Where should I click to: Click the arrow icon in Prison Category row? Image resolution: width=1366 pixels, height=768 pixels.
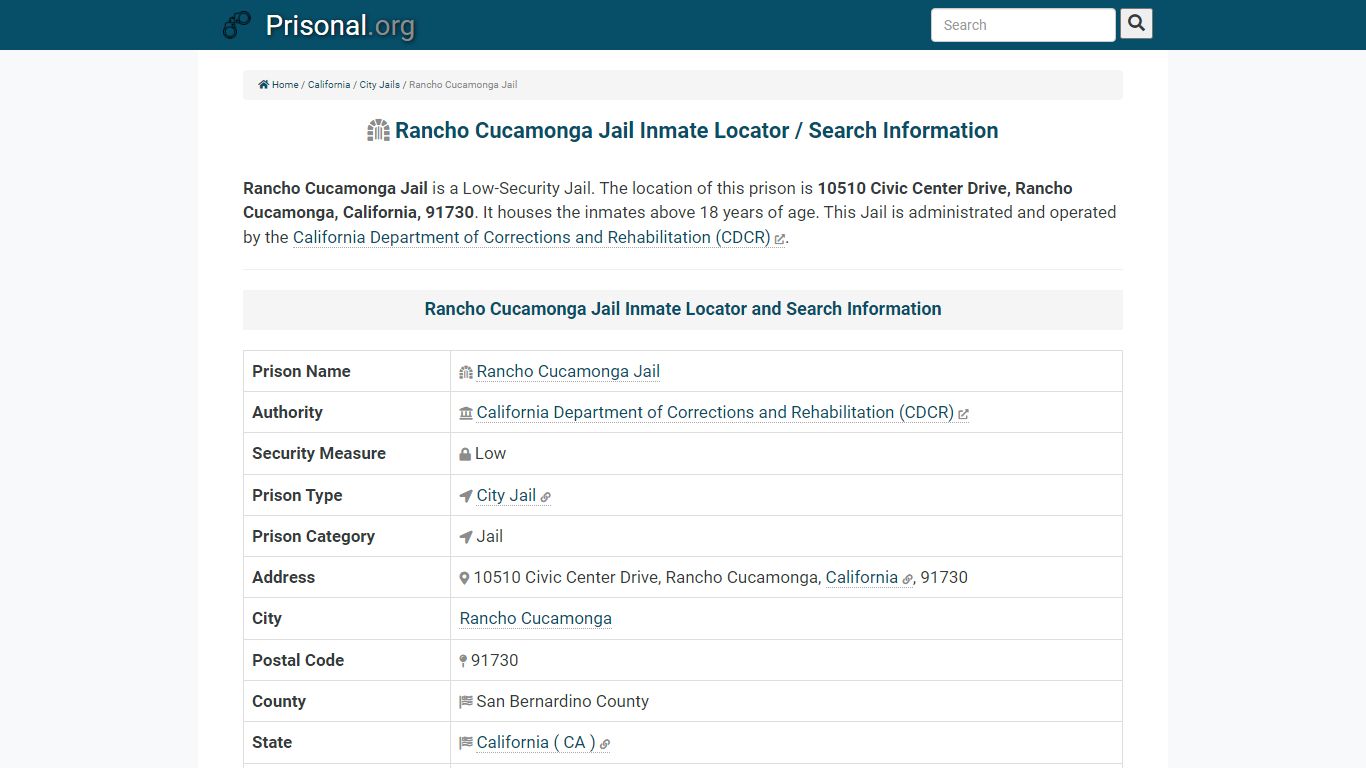pyautogui.click(x=466, y=537)
